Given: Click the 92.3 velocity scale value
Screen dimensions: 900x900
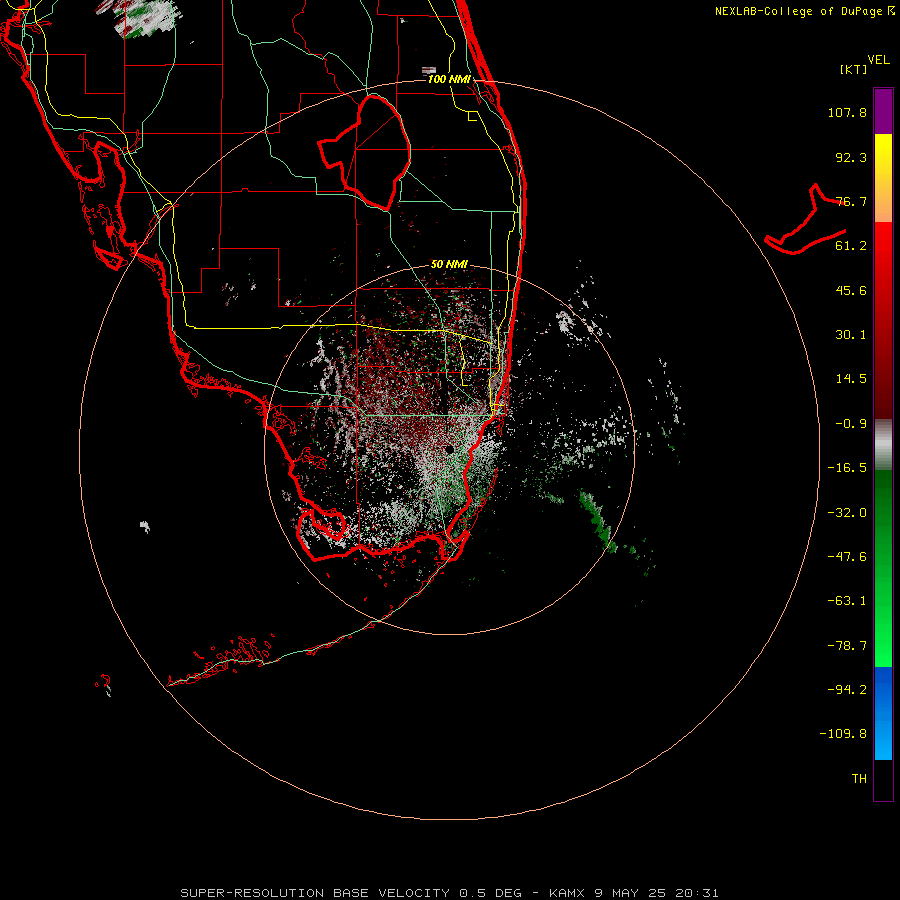Looking at the screenshot, I should 851,157.
